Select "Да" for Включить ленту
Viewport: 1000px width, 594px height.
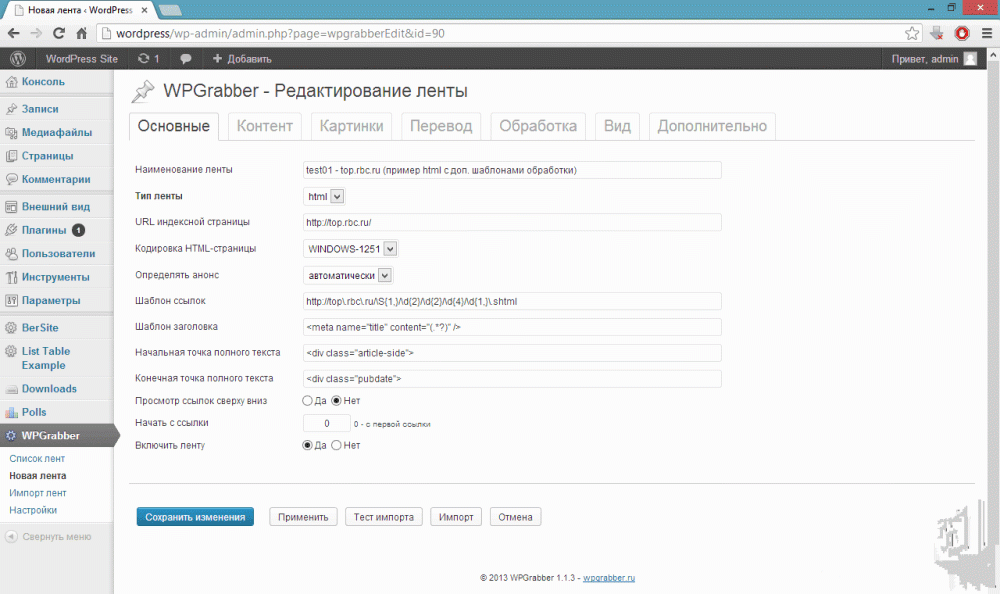[308, 445]
